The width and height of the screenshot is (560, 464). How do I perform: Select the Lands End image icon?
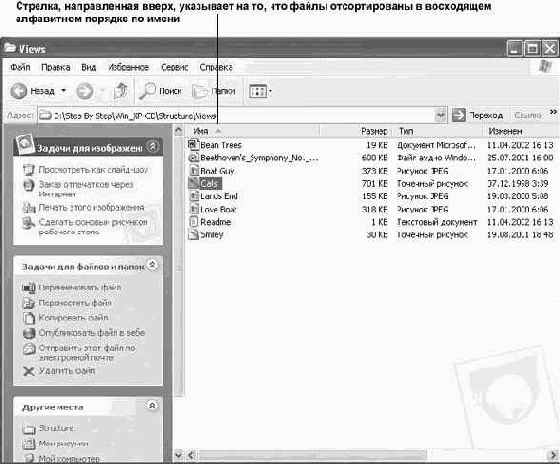193,196
